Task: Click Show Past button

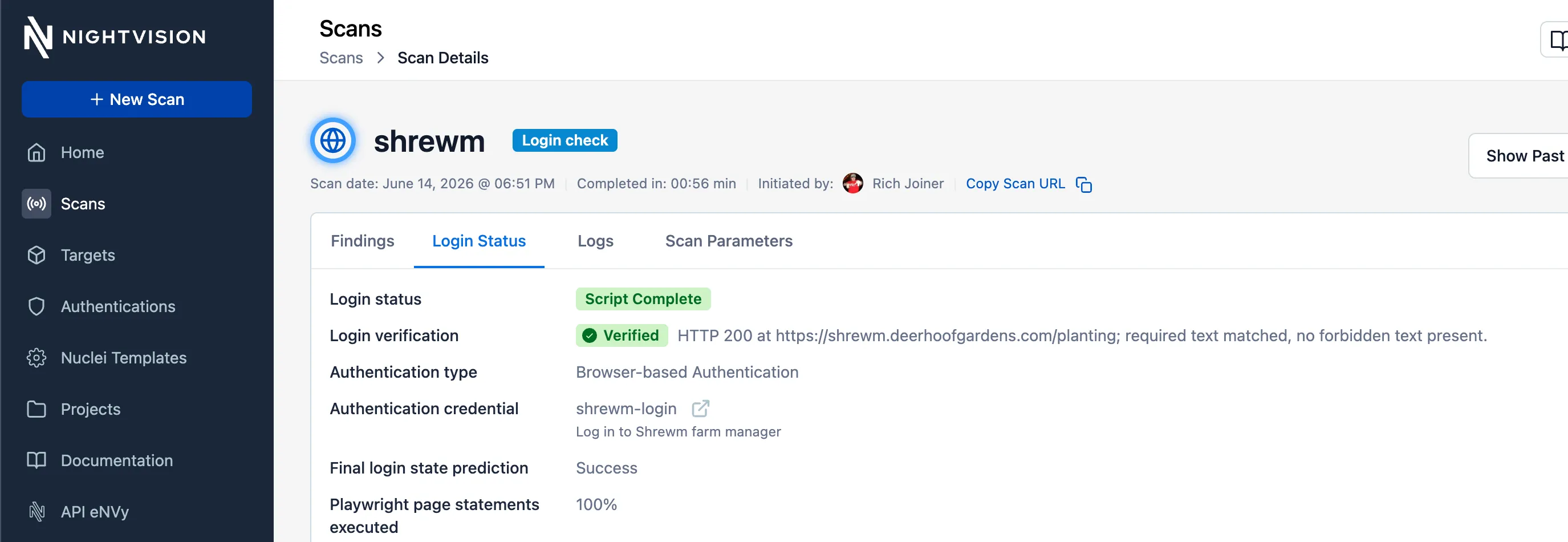Action: tap(1519, 156)
